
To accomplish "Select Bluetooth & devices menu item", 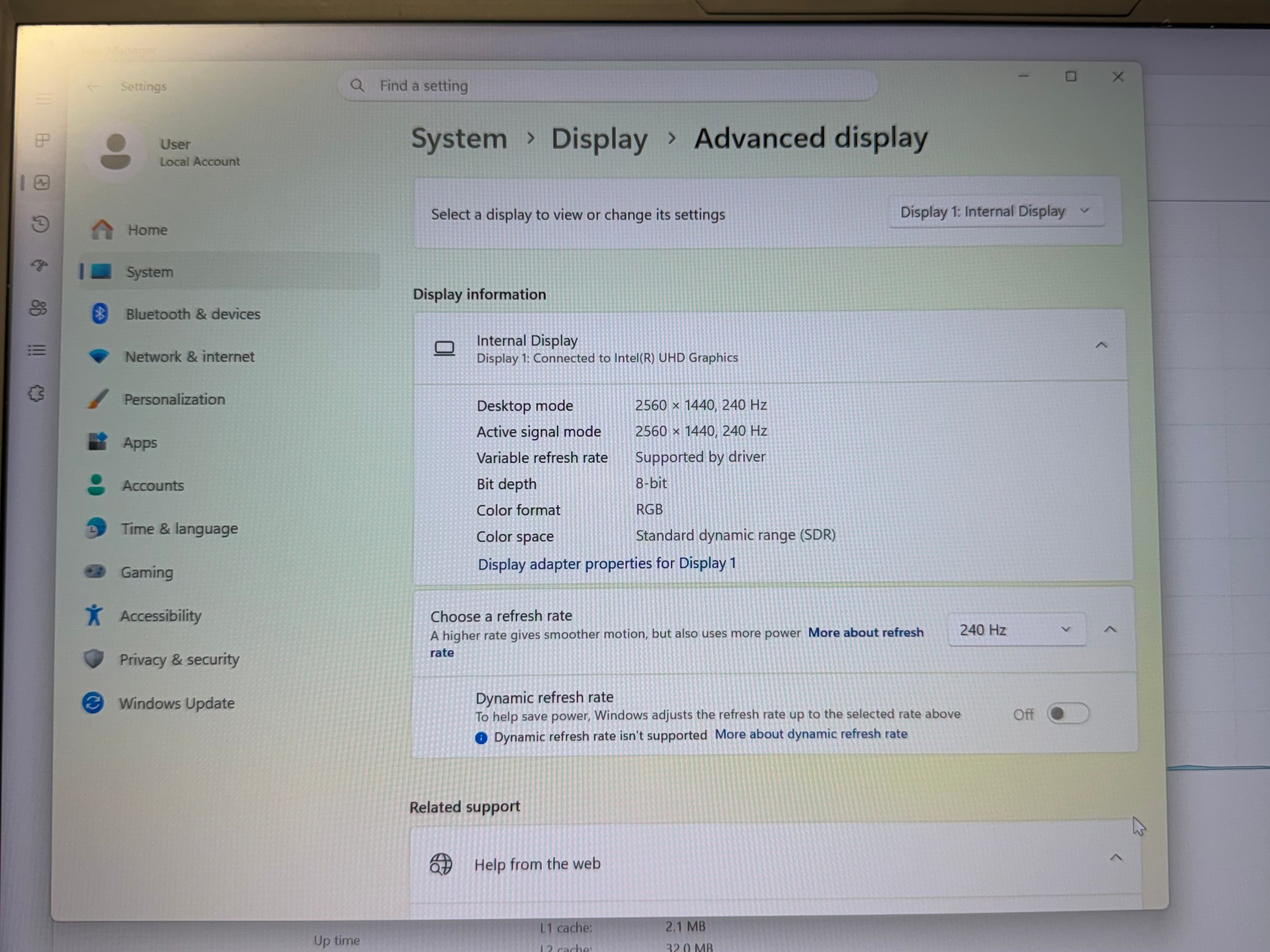I will pos(193,314).
